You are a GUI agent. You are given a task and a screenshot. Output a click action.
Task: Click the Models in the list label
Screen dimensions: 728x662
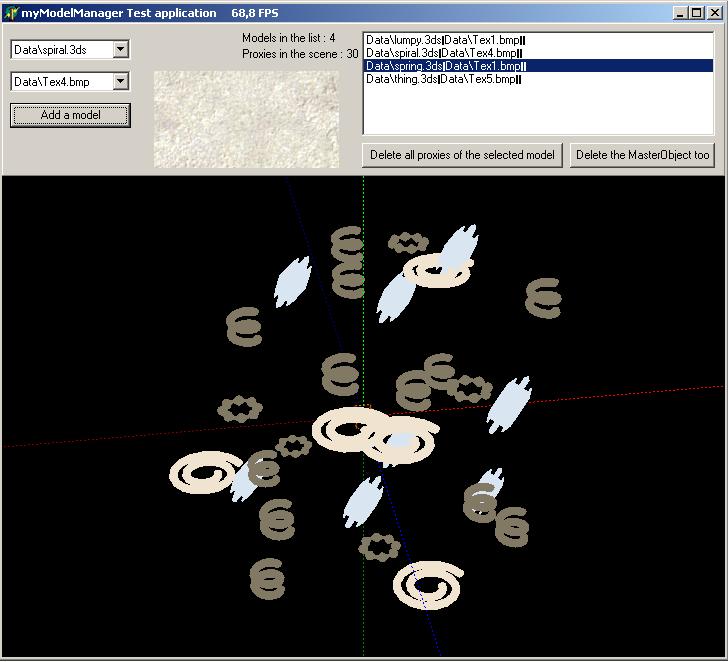coord(288,38)
